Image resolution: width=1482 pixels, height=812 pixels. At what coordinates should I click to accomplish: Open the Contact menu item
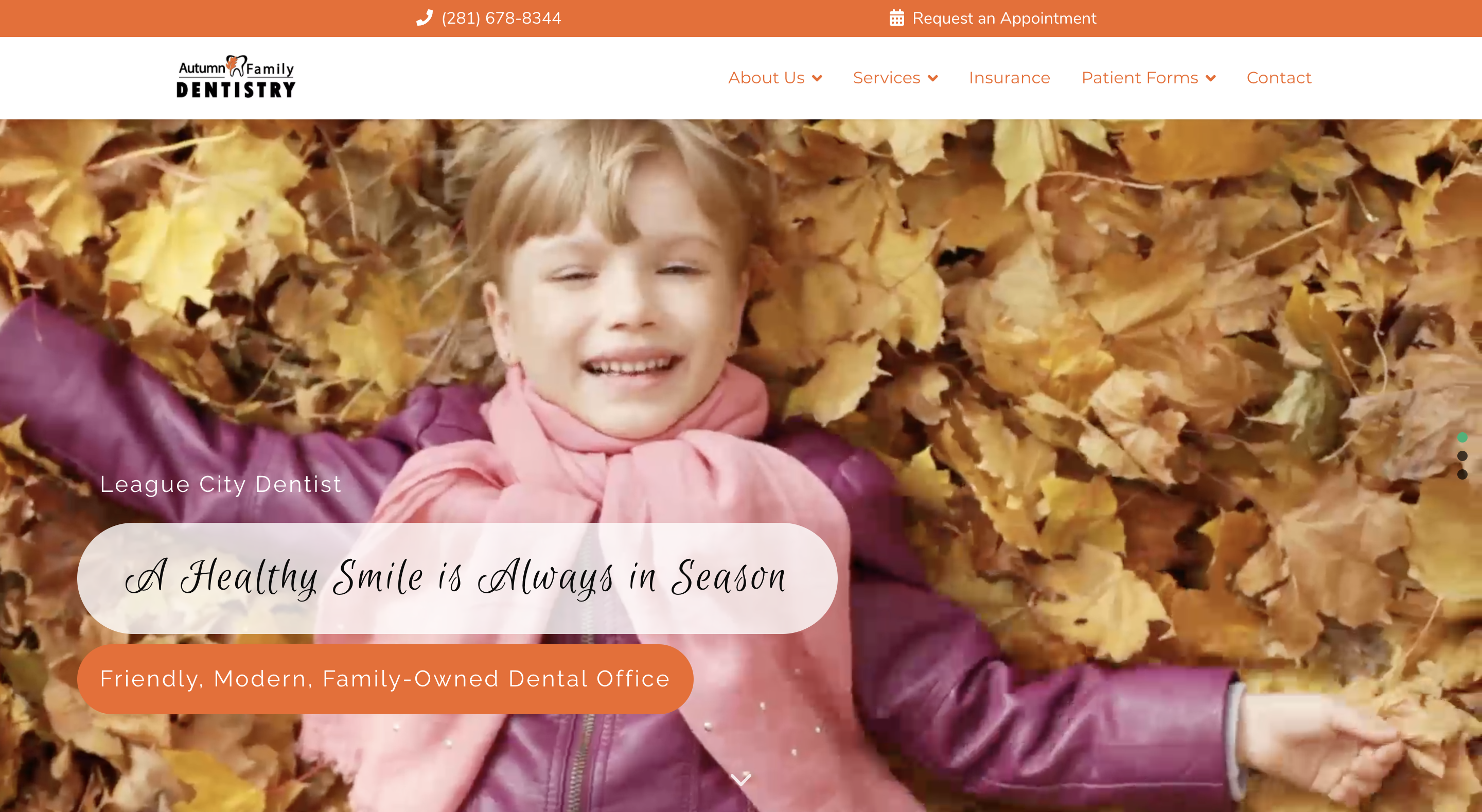pyautogui.click(x=1279, y=78)
